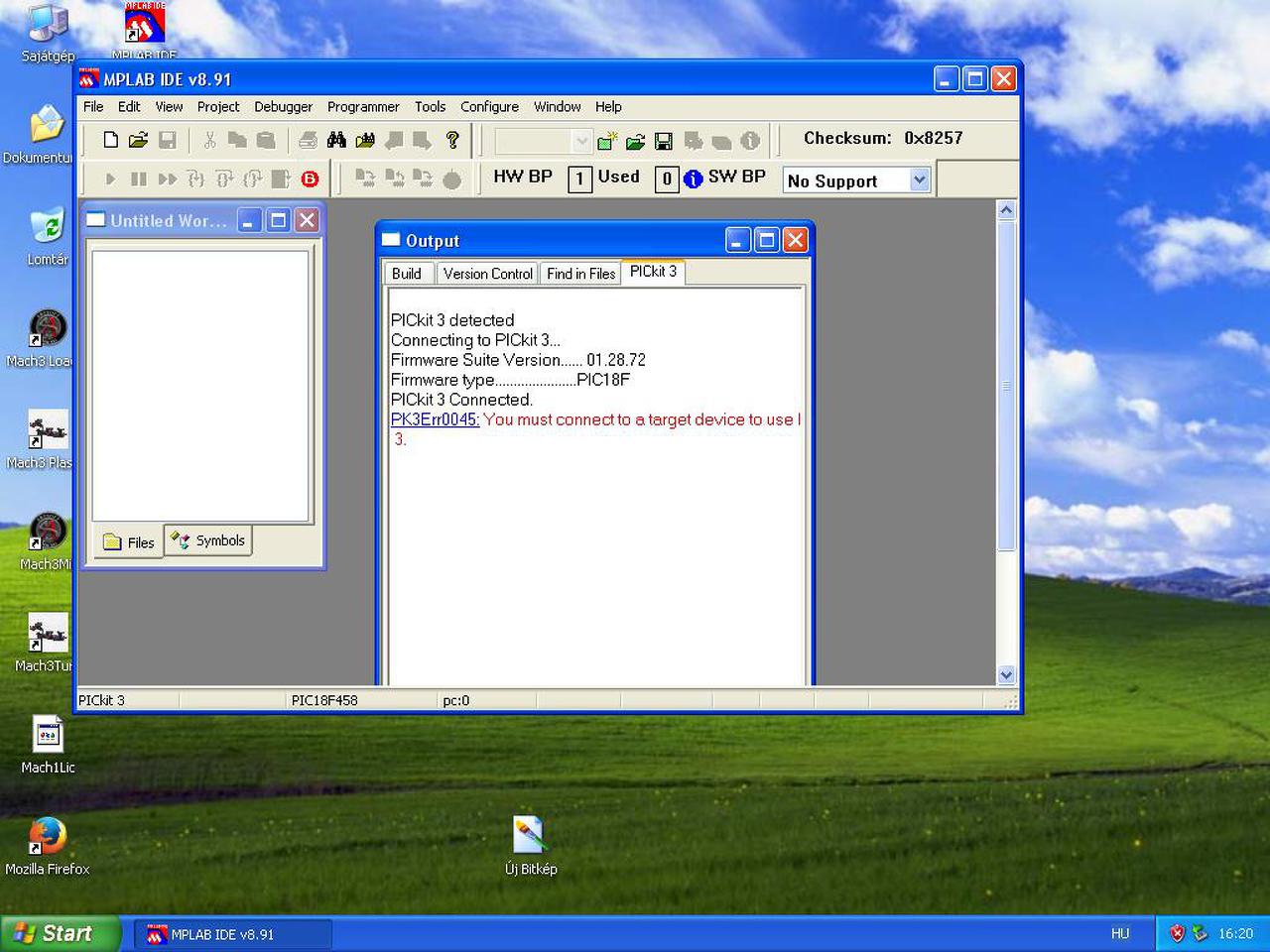Select the Lomtár recycle bin icon
This screenshot has height=952, width=1270.
coord(47,238)
